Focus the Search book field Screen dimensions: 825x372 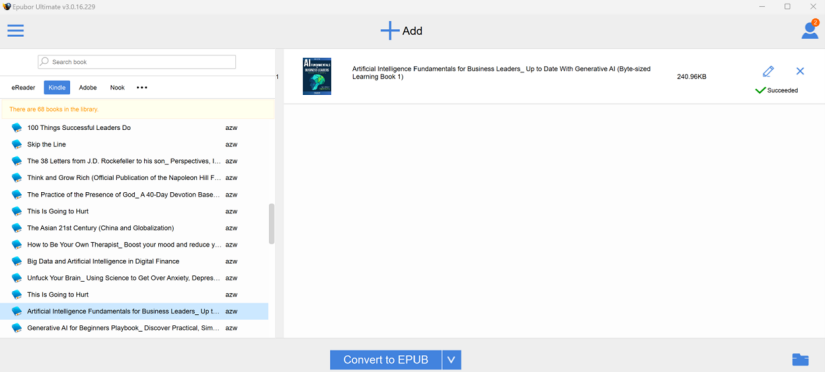click(x=137, y=62)
